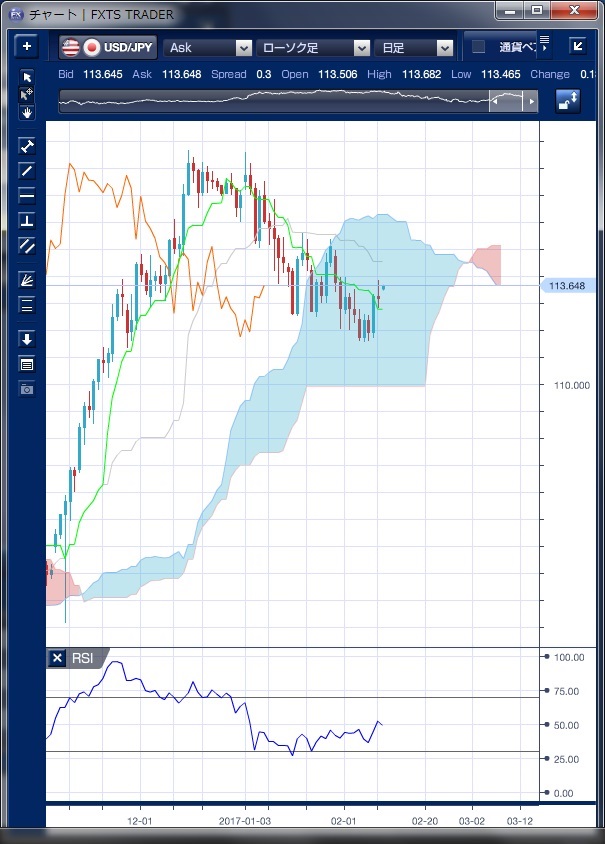Select the hand pan tool
Viewport: 605px width, 844px height.
coord(27,112)
